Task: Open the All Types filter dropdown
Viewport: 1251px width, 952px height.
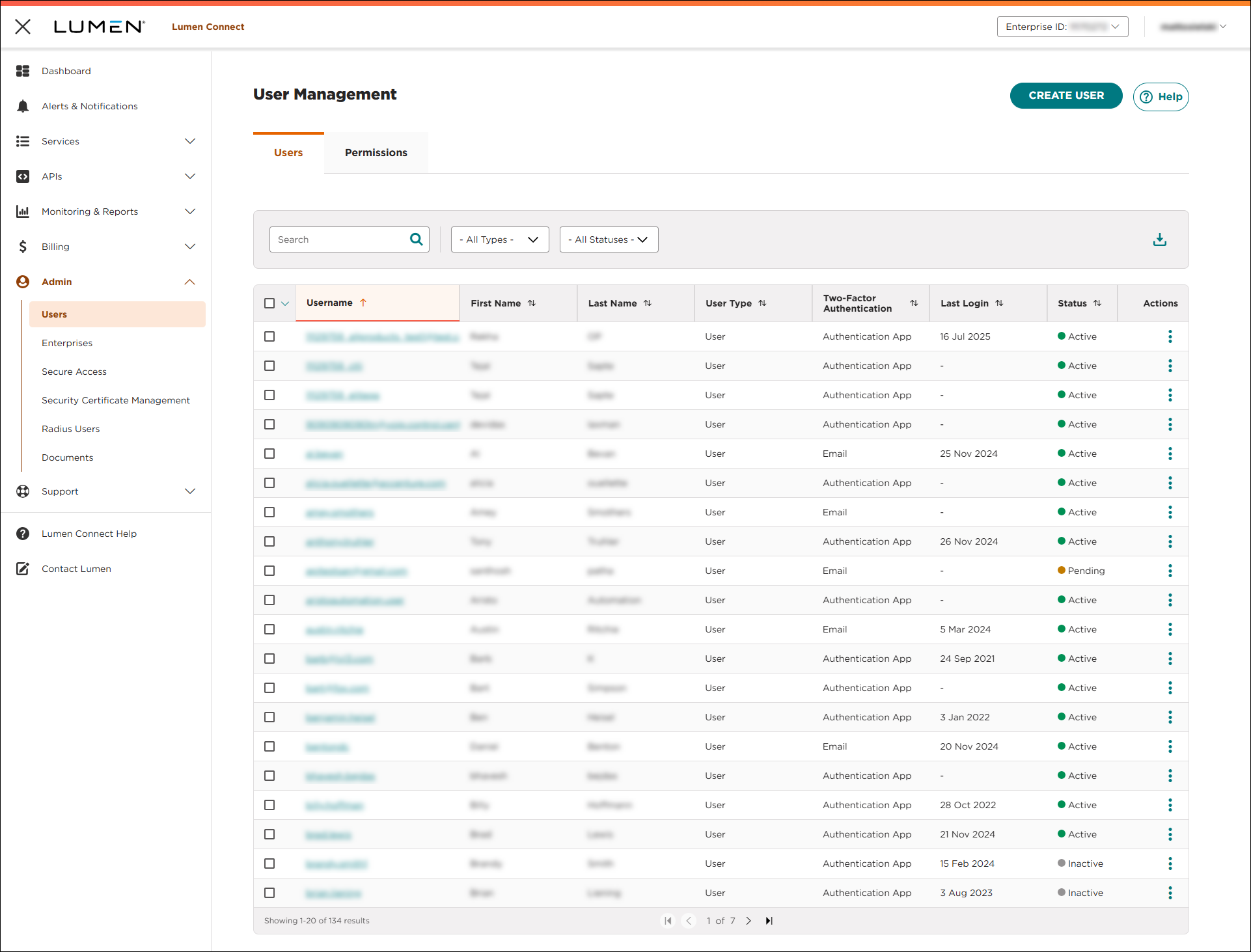Action: point(499,239)
